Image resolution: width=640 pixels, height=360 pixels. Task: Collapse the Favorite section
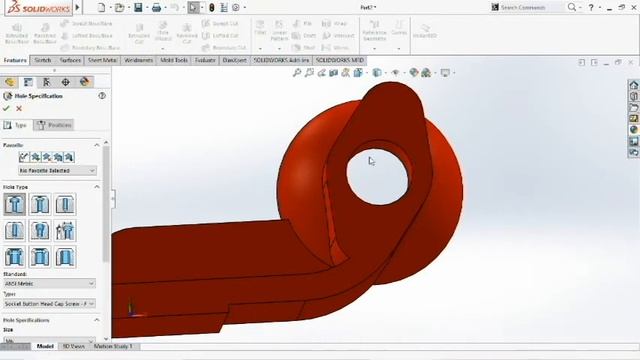97,145
